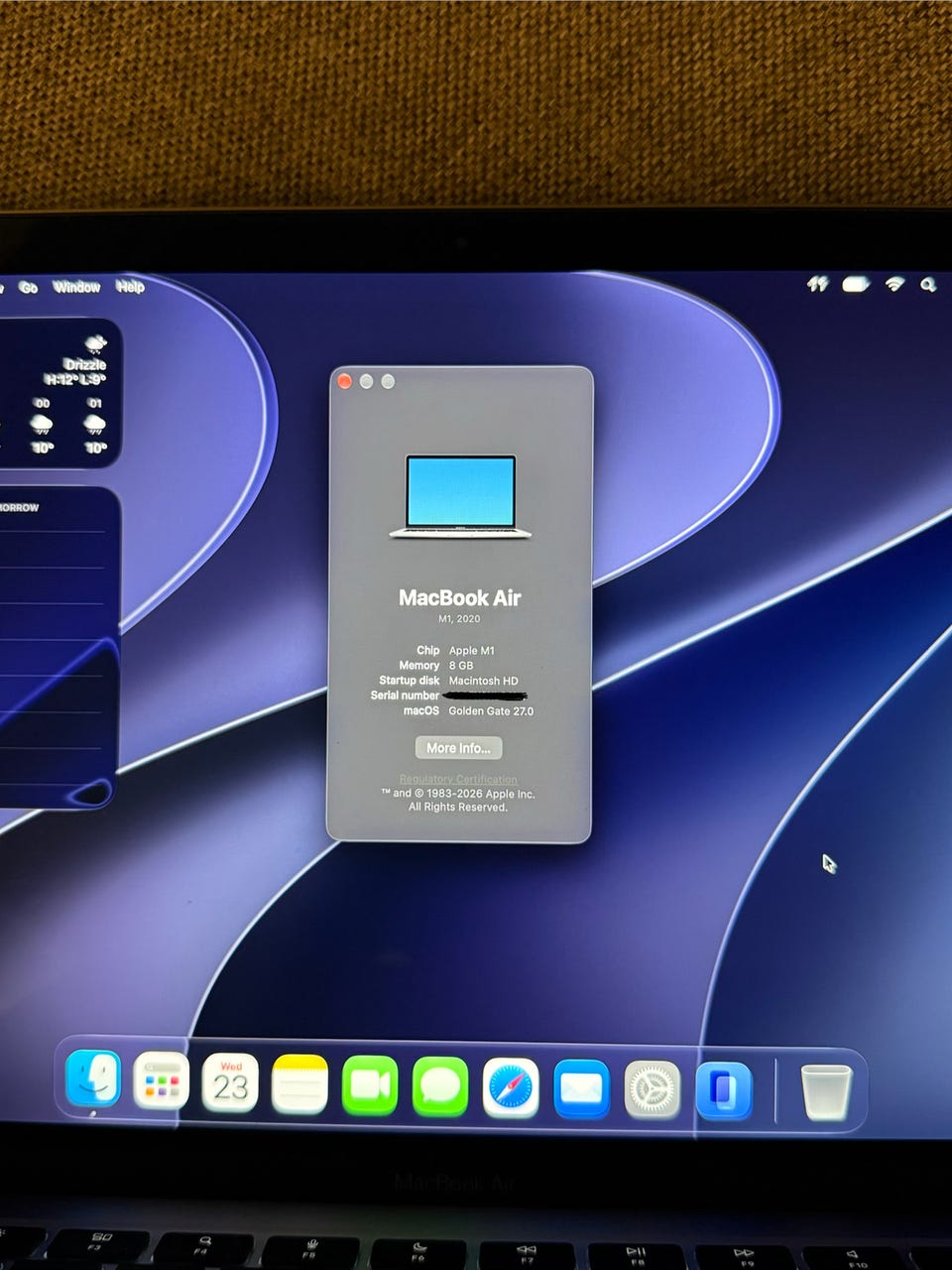Open Calendar showing Wed 23
Image resolution: width=952 pixels, height=1270 pixels.
point(230,1082)
